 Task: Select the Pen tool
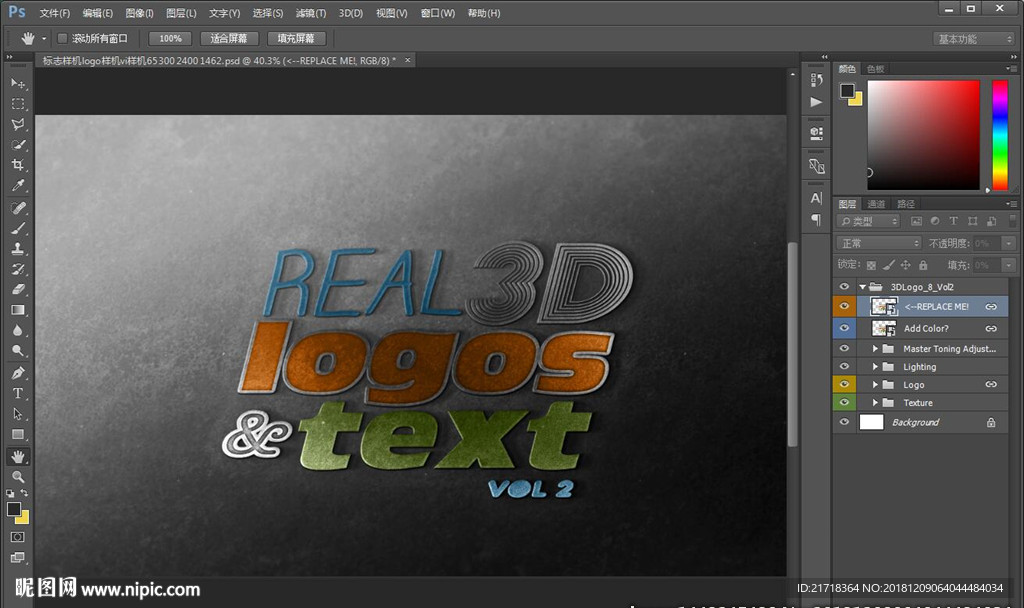pos(18,372)
